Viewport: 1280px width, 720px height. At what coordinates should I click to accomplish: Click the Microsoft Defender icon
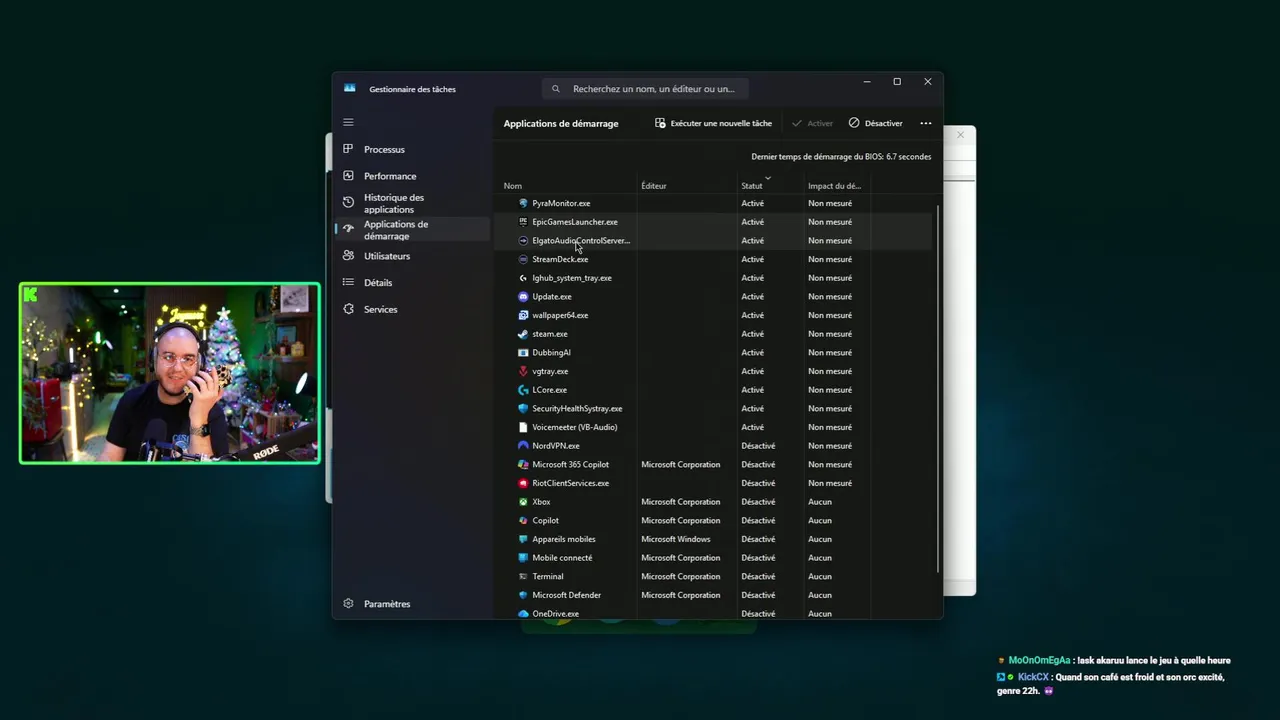pyautogui.click(x=523, y=595)
